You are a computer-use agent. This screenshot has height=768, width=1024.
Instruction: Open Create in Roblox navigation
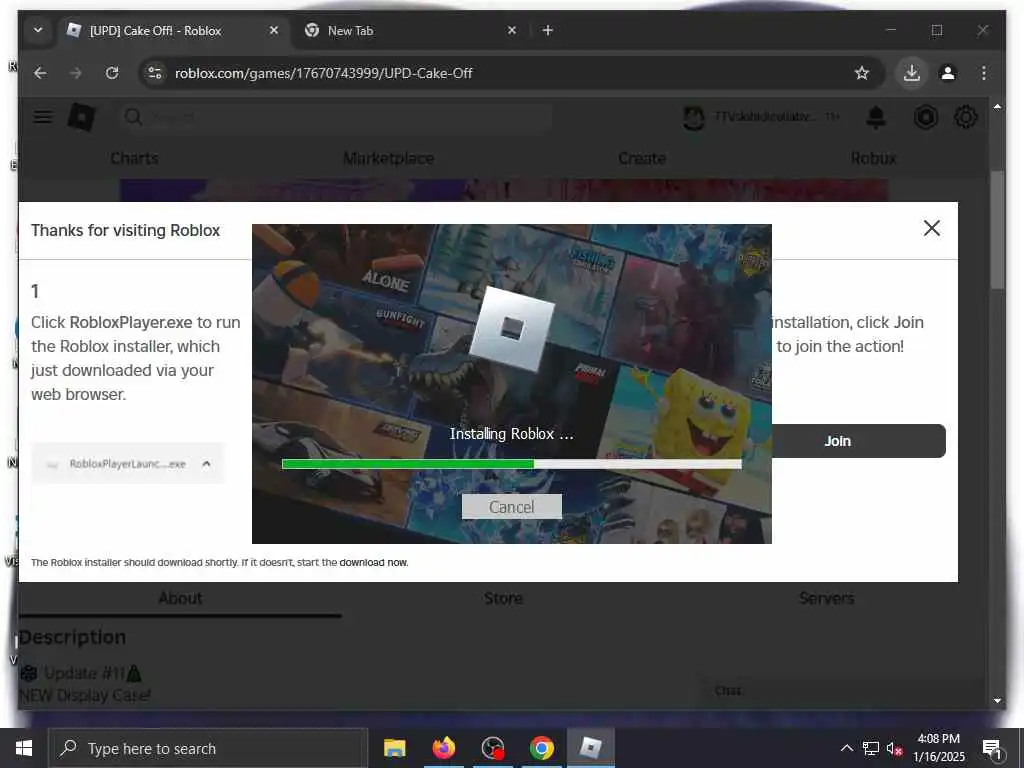click(x=642, y=159)
